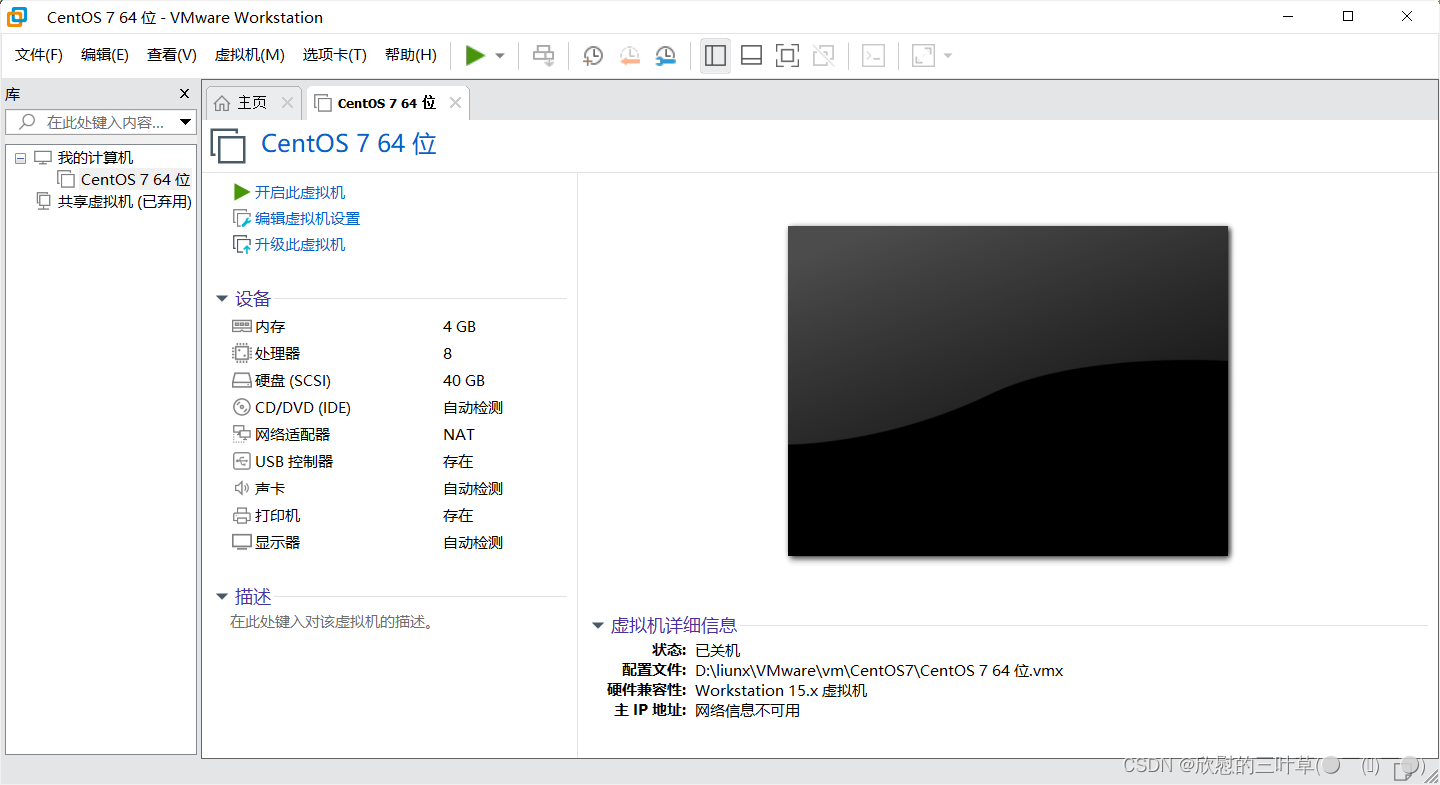Image resolution: width=1440 pixels, height=785 pixels.
Task: Click the 打印机 device label
Action: coord(278,515)
